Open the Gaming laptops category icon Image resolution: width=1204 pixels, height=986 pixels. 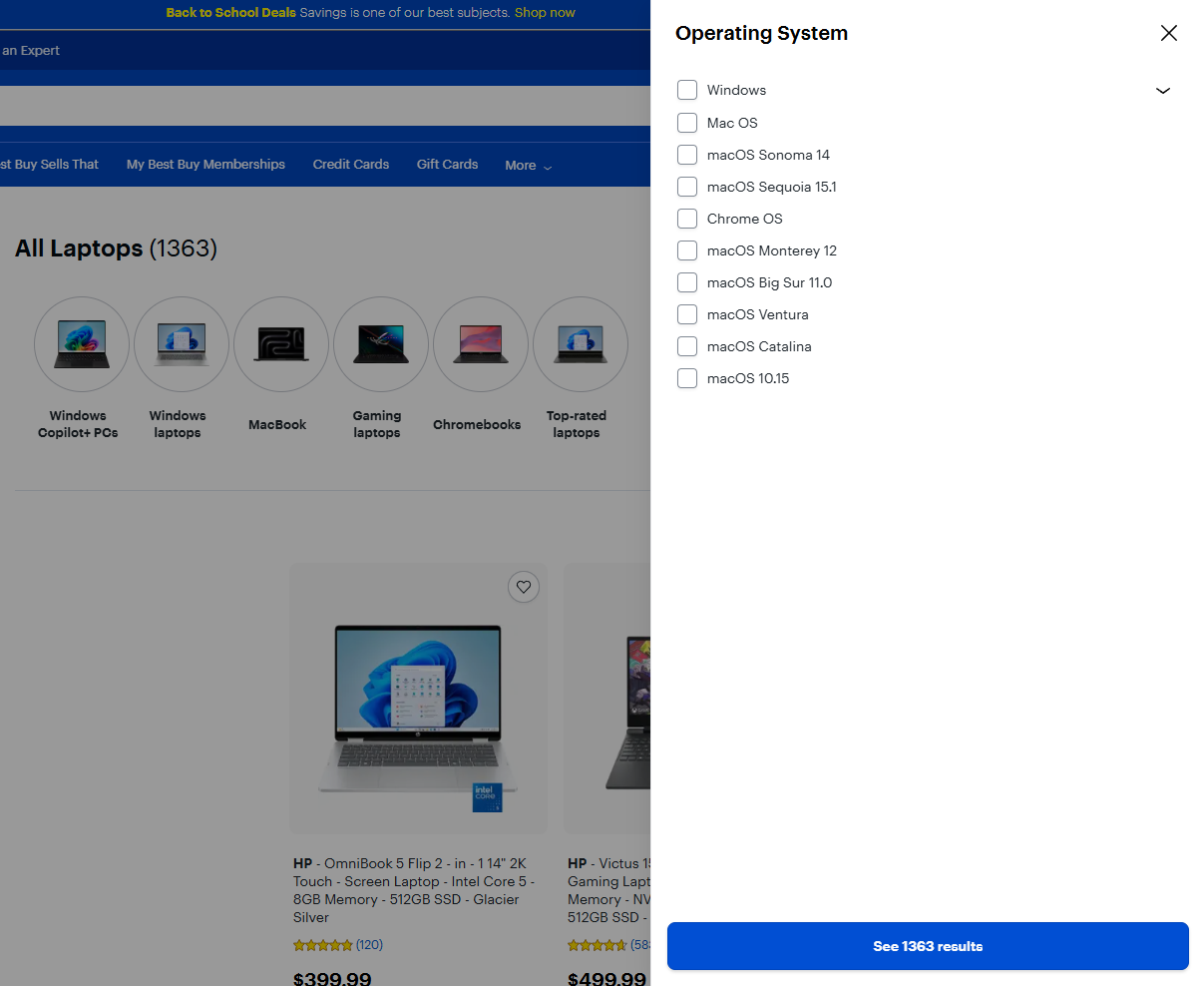(381, 344)
